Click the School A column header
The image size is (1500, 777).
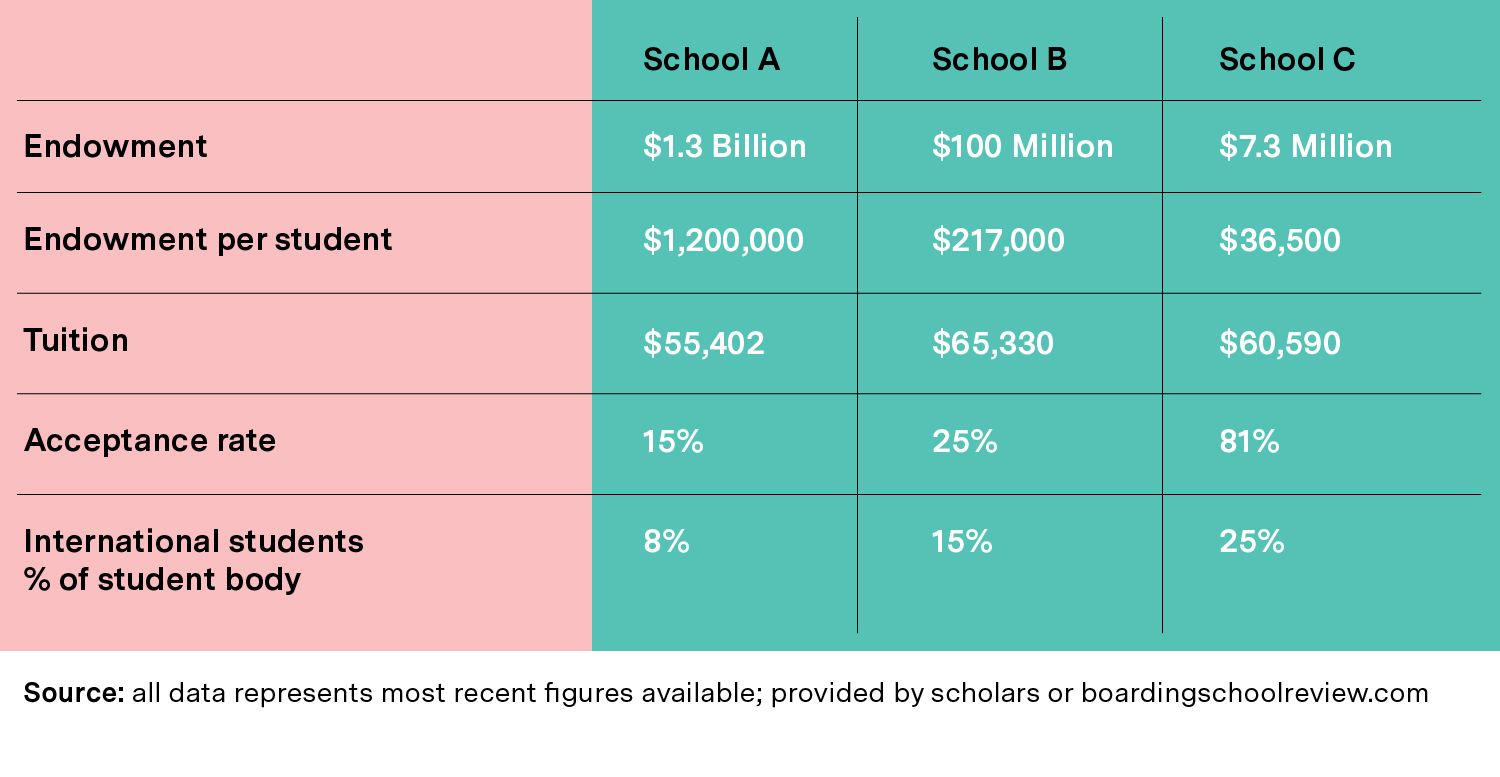coord(711,60)
